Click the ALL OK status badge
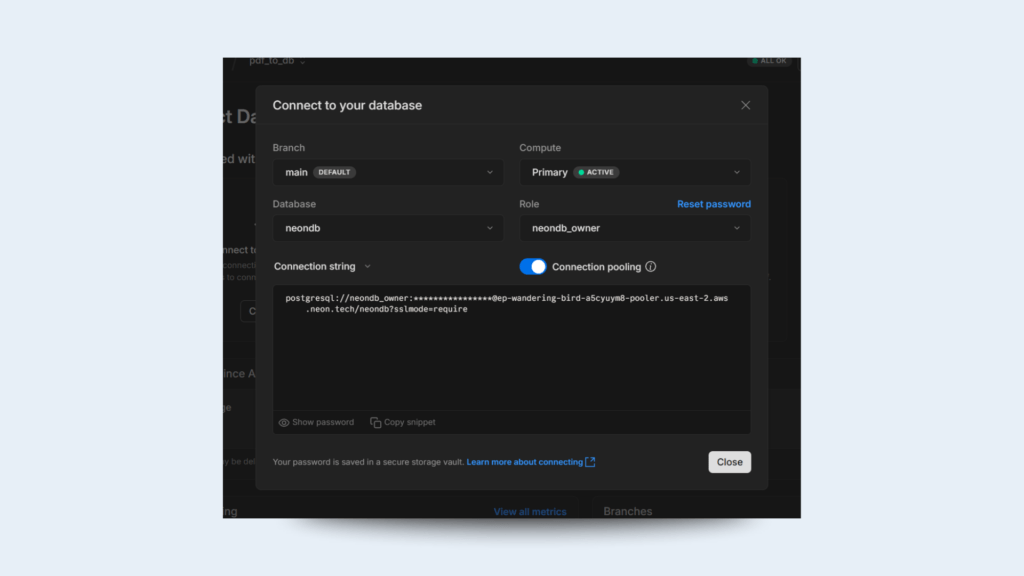 [x=769, y=61]
